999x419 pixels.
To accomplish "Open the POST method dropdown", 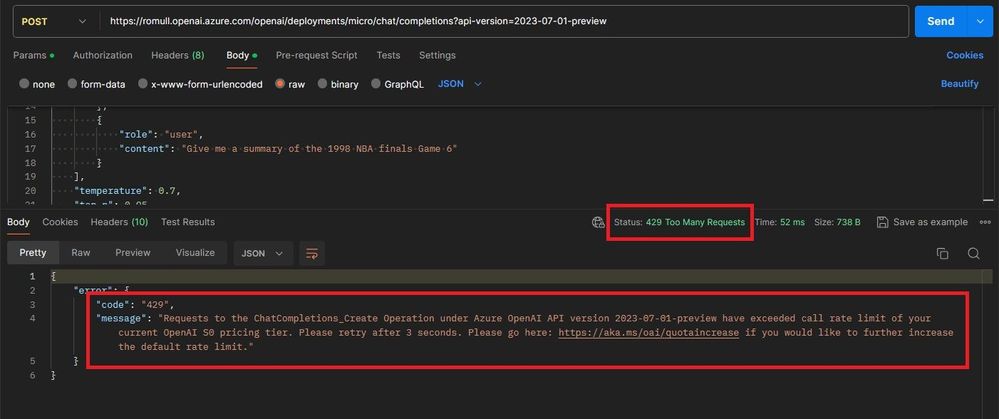I will (x=55, y=21).
